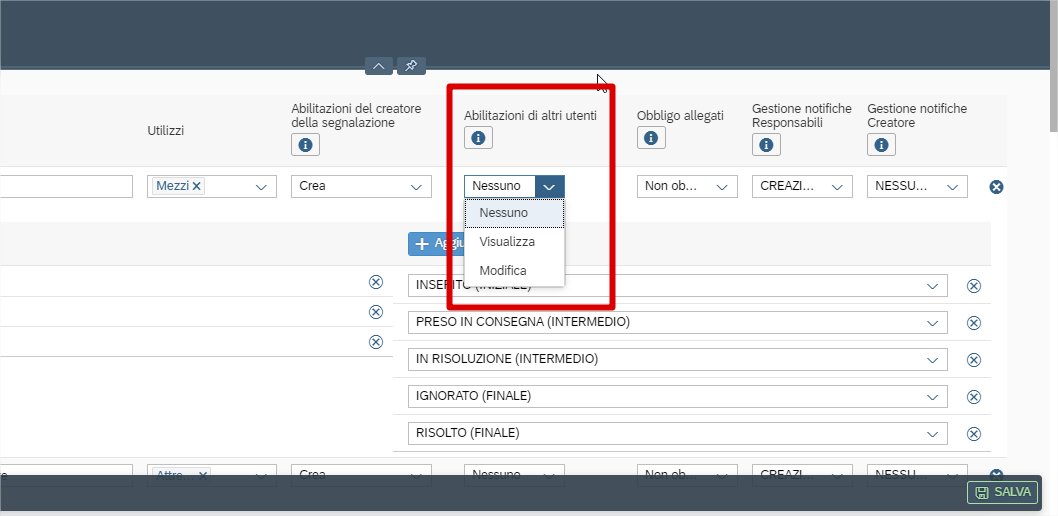The height and width of the screenshot is (516, 1058).
Task: Open info for Abilitazioni di altri utenti
Action: [478, 138]
